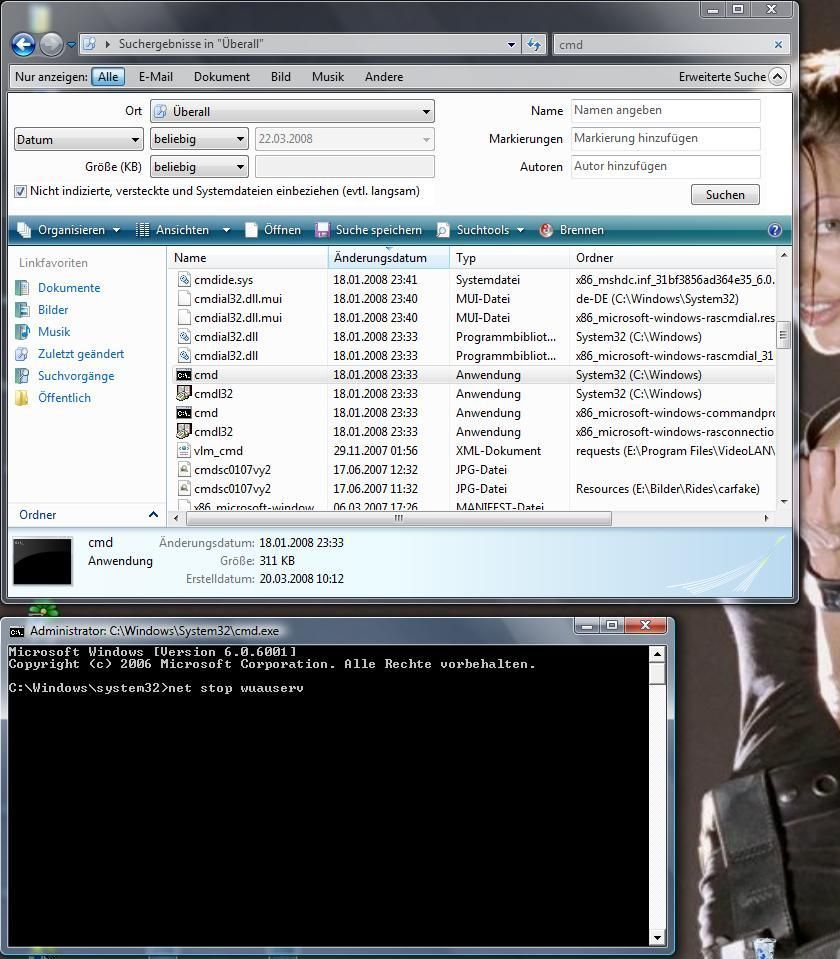Click the refresh icon beside address bar
The image size is (840, 959).
tap(534, 44)
